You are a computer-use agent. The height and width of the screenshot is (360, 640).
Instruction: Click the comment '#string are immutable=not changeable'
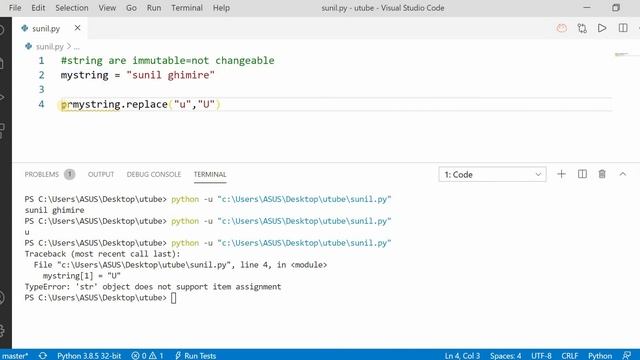click(167, 60)
